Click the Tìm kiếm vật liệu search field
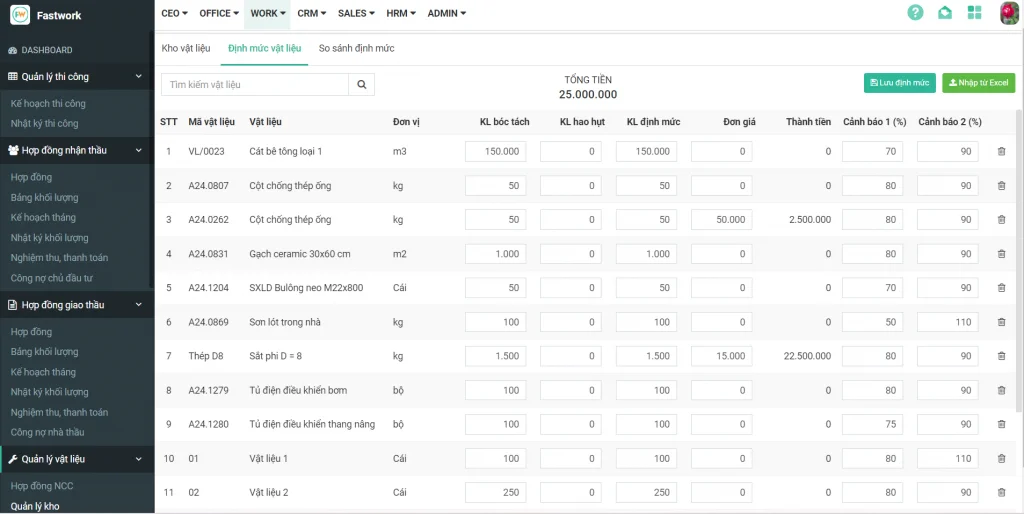Image resolution: width=1024 pixels, height=514 pixels. (x=254, y=85)
